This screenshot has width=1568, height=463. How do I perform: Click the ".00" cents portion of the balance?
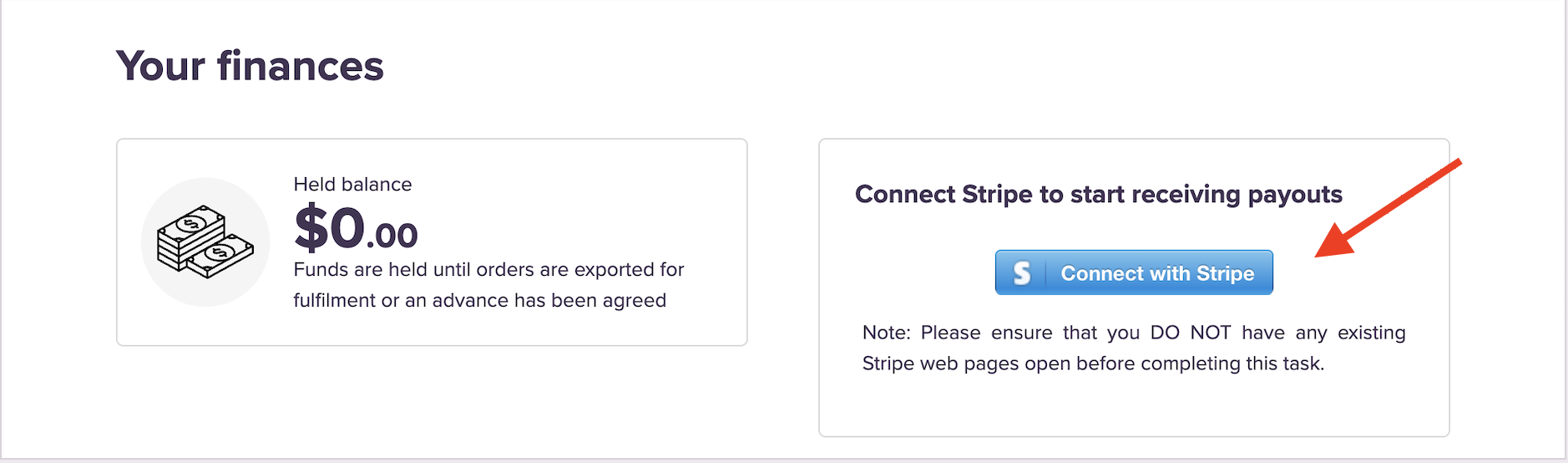[x=392, y=236]
